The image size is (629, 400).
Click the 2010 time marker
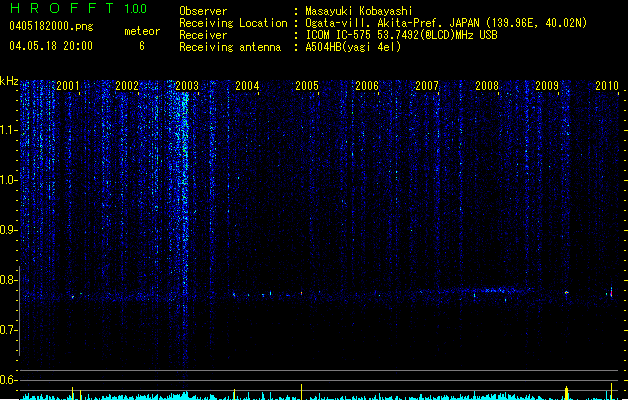pos(607,85)
